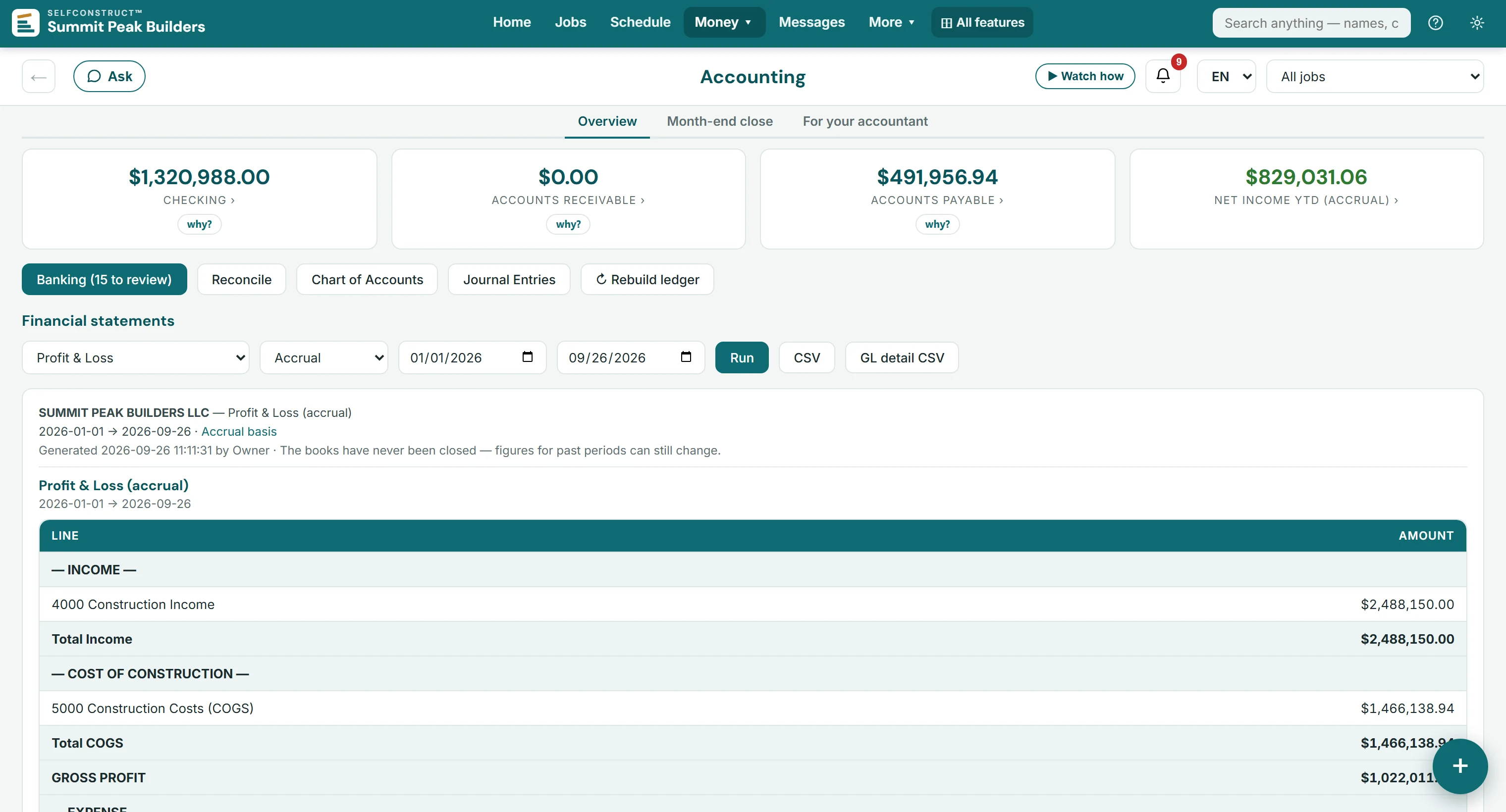Click why? under Accounts Receivable
The width and height of the screenshot is (1506, 812).
[x=568, y=224]
